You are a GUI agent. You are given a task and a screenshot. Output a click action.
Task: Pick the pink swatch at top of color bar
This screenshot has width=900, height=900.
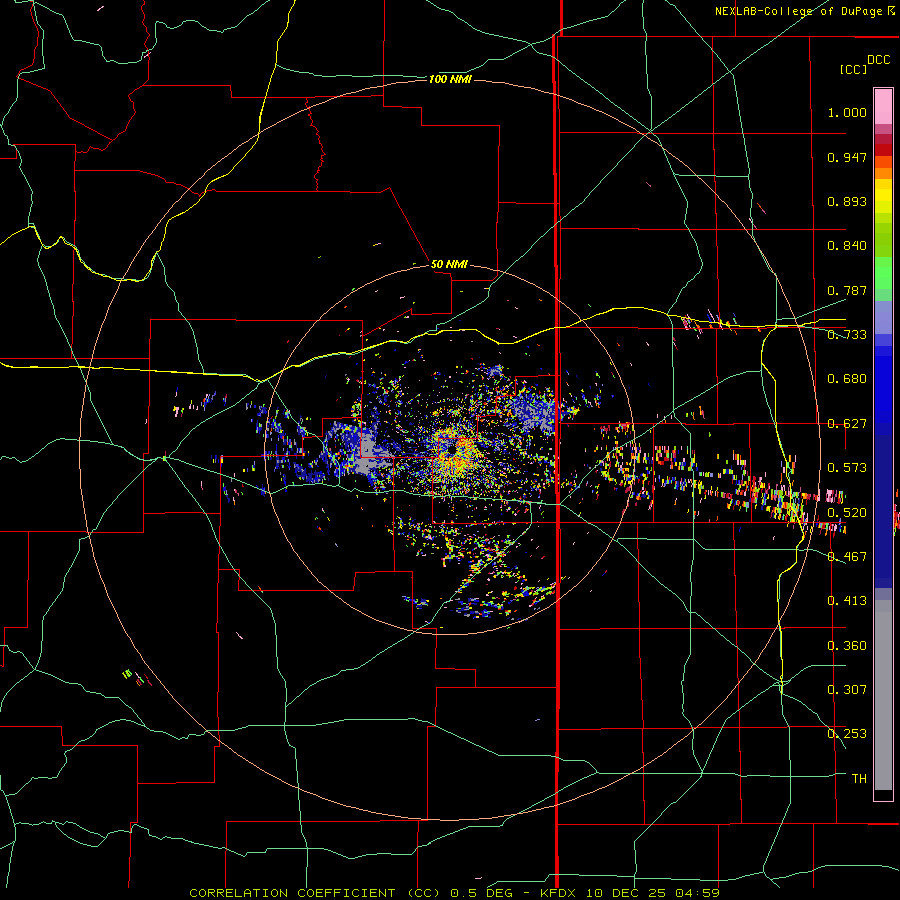(x=883, y=107)
